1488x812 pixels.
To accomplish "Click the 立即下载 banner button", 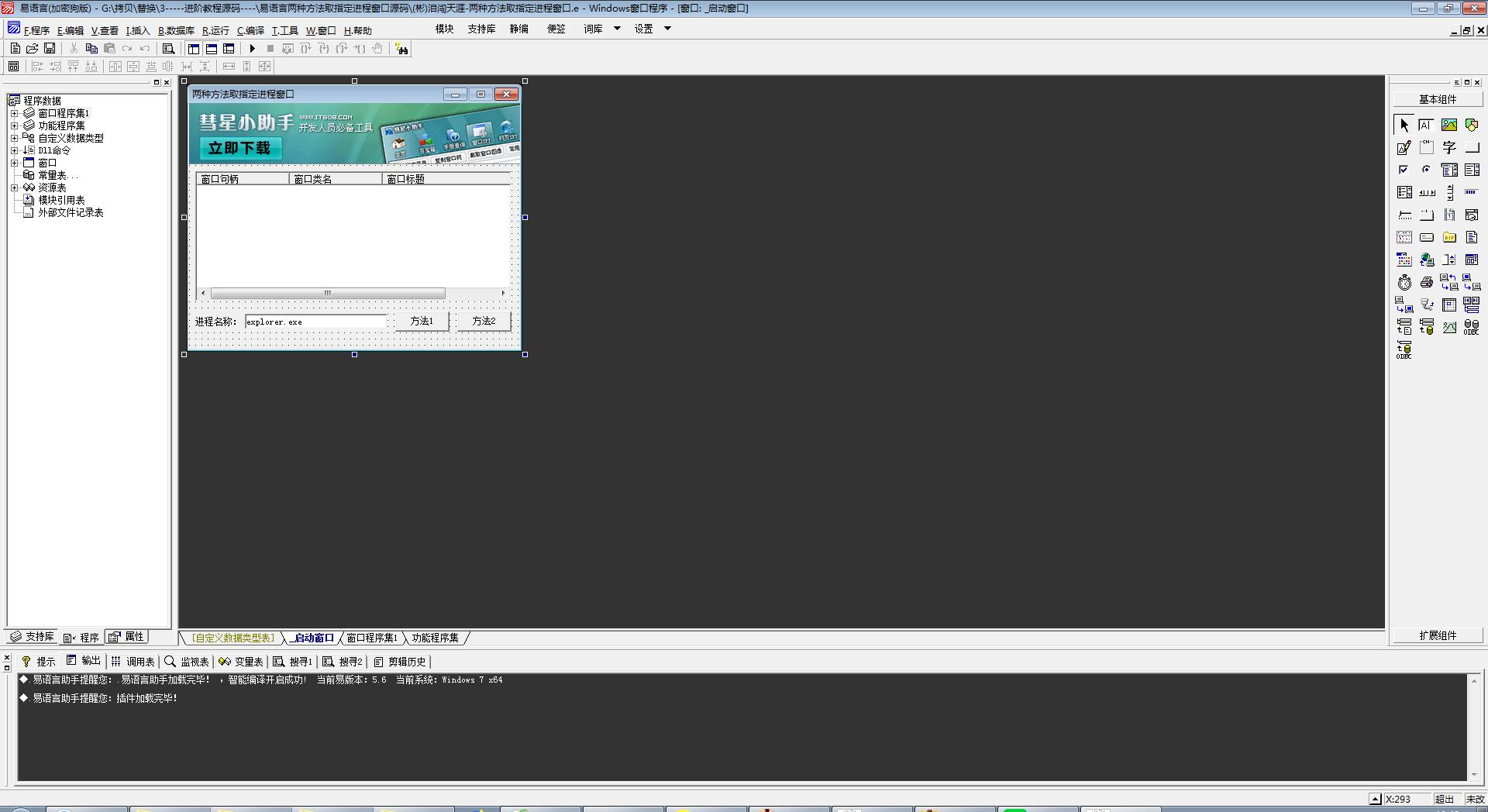I will (x=239, y=148).
